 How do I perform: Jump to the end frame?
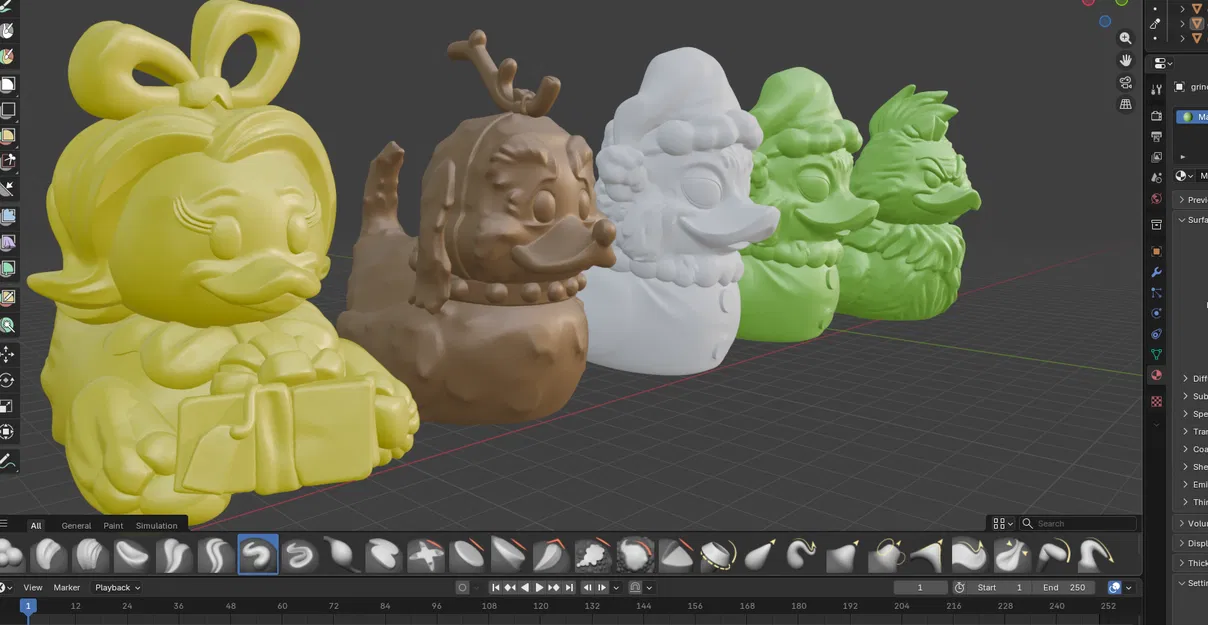(569, 587)
